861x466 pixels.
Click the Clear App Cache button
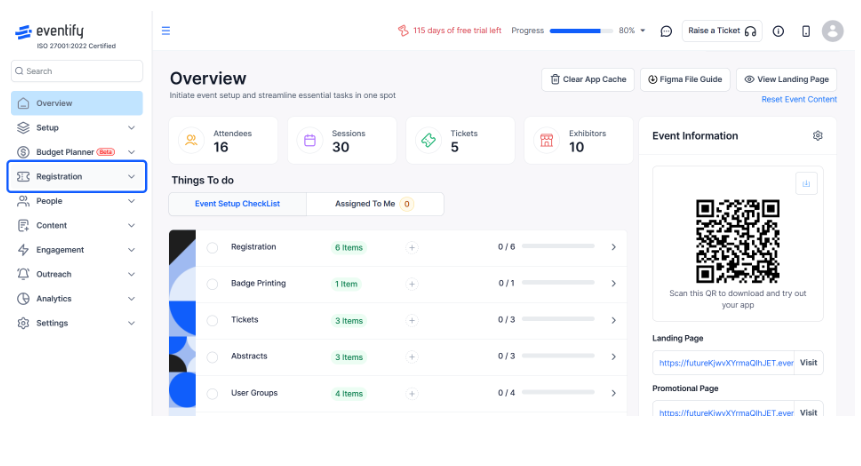point(588,80)
